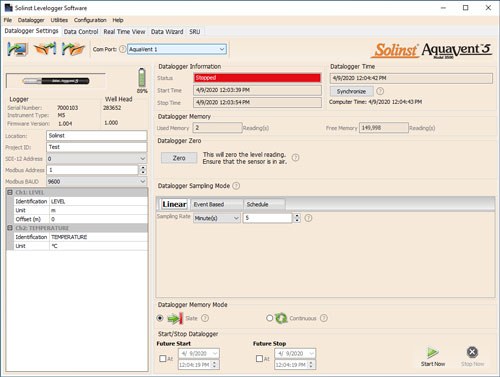This screenshot has width=500, height=377.
Task: Switch to the Data Wizard tab
Action: 167,32
